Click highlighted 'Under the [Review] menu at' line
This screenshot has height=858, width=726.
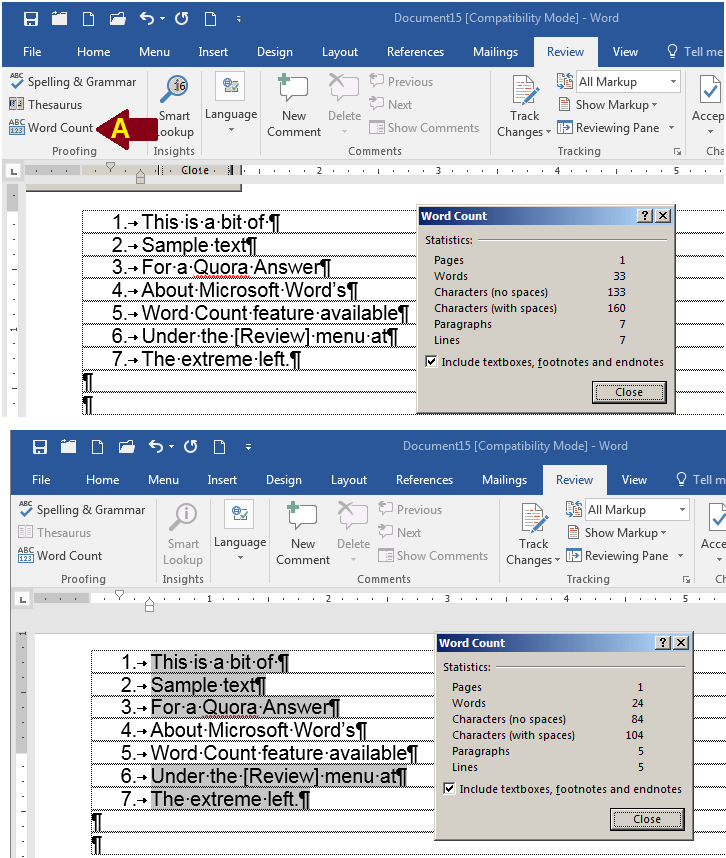click(x=279, y=776)
